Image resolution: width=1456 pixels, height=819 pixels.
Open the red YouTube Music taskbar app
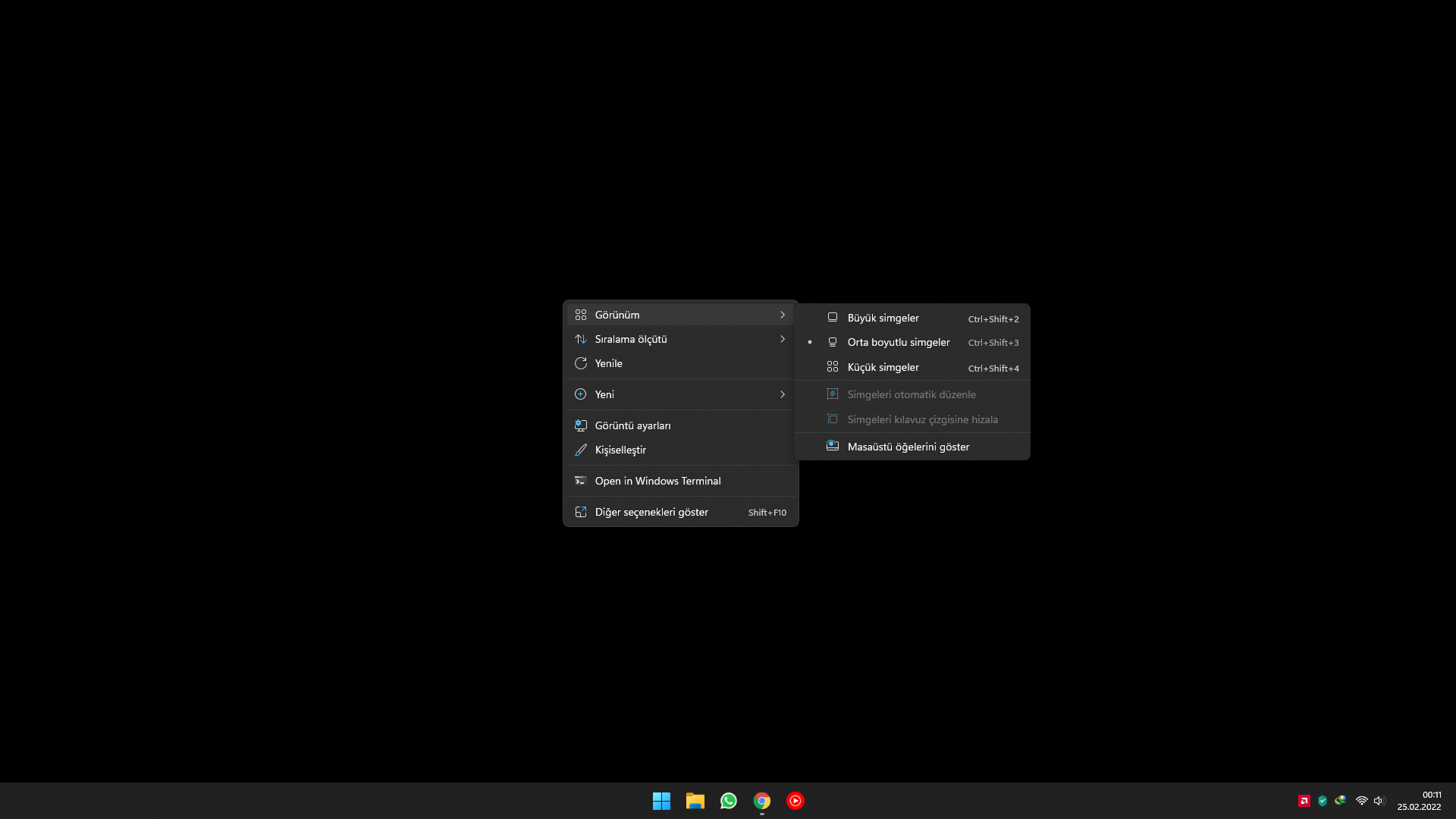795,801
